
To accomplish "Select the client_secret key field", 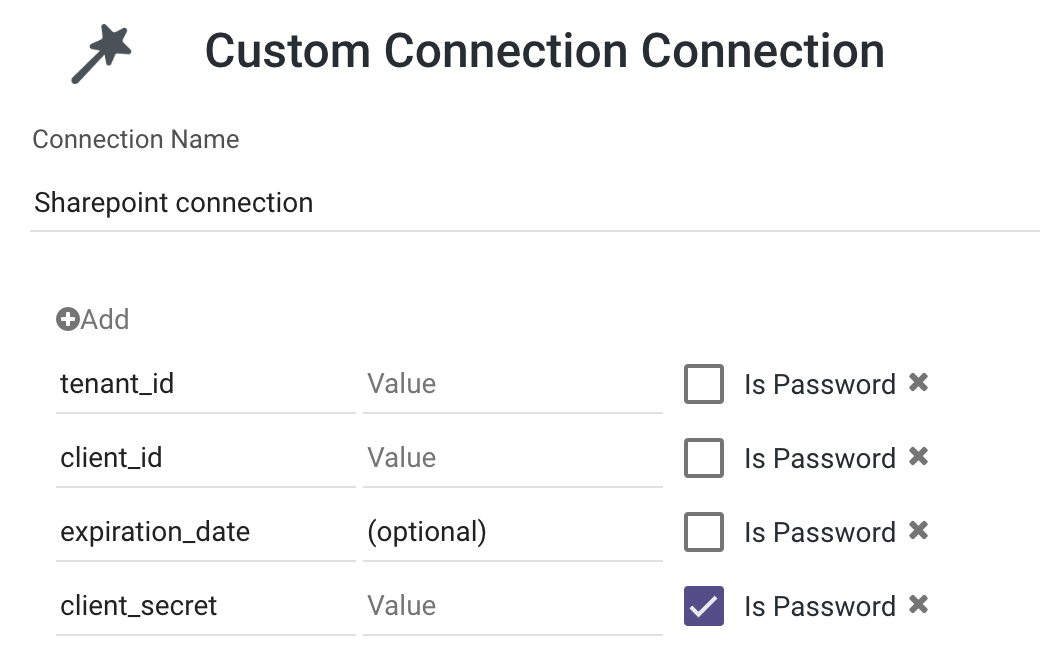I will [x=206, y=606].
